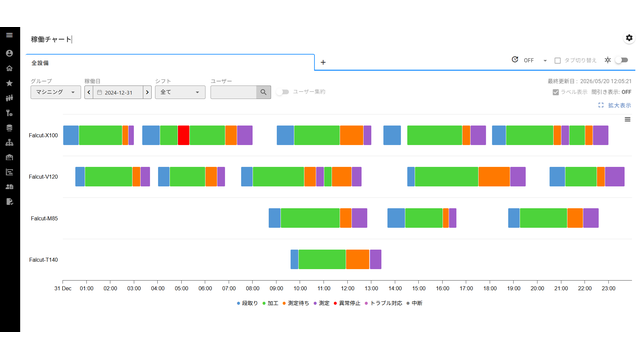Click the 最終更新日 timestamp text
Screen dimensions: 640x360
589,81
